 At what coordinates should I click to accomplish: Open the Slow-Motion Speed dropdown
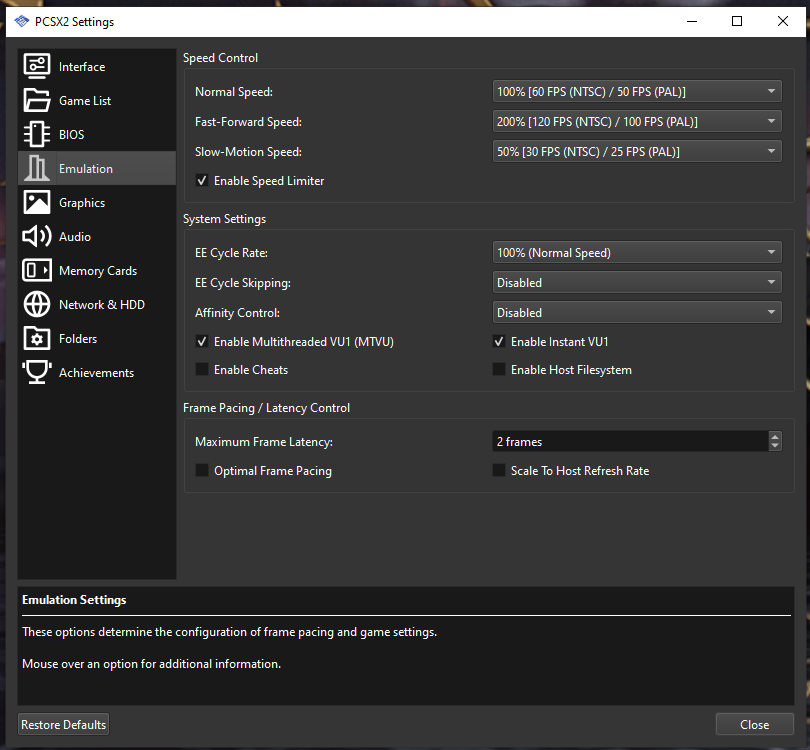(637, 152)
